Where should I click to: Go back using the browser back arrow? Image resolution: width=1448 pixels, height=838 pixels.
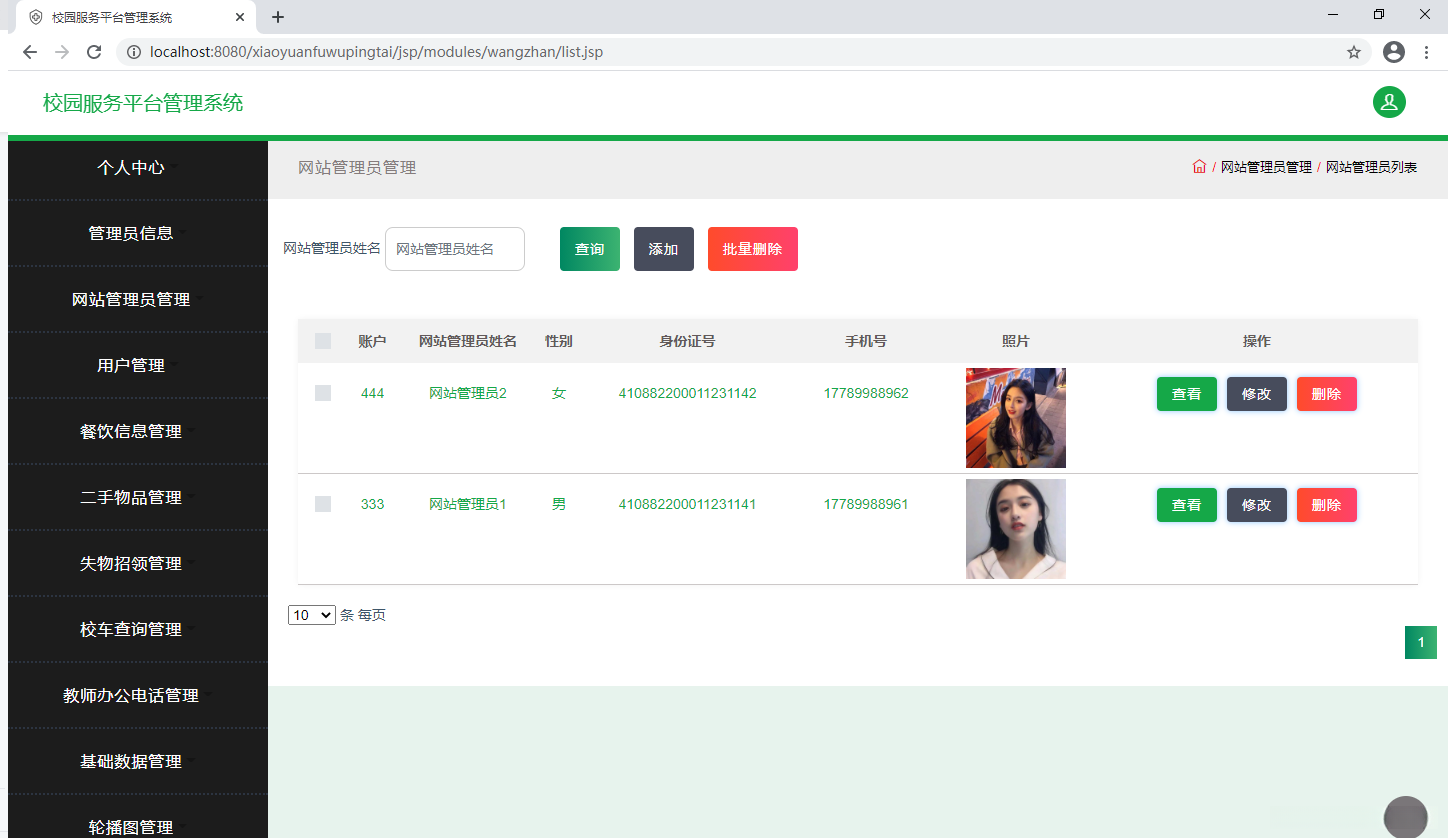29,52
